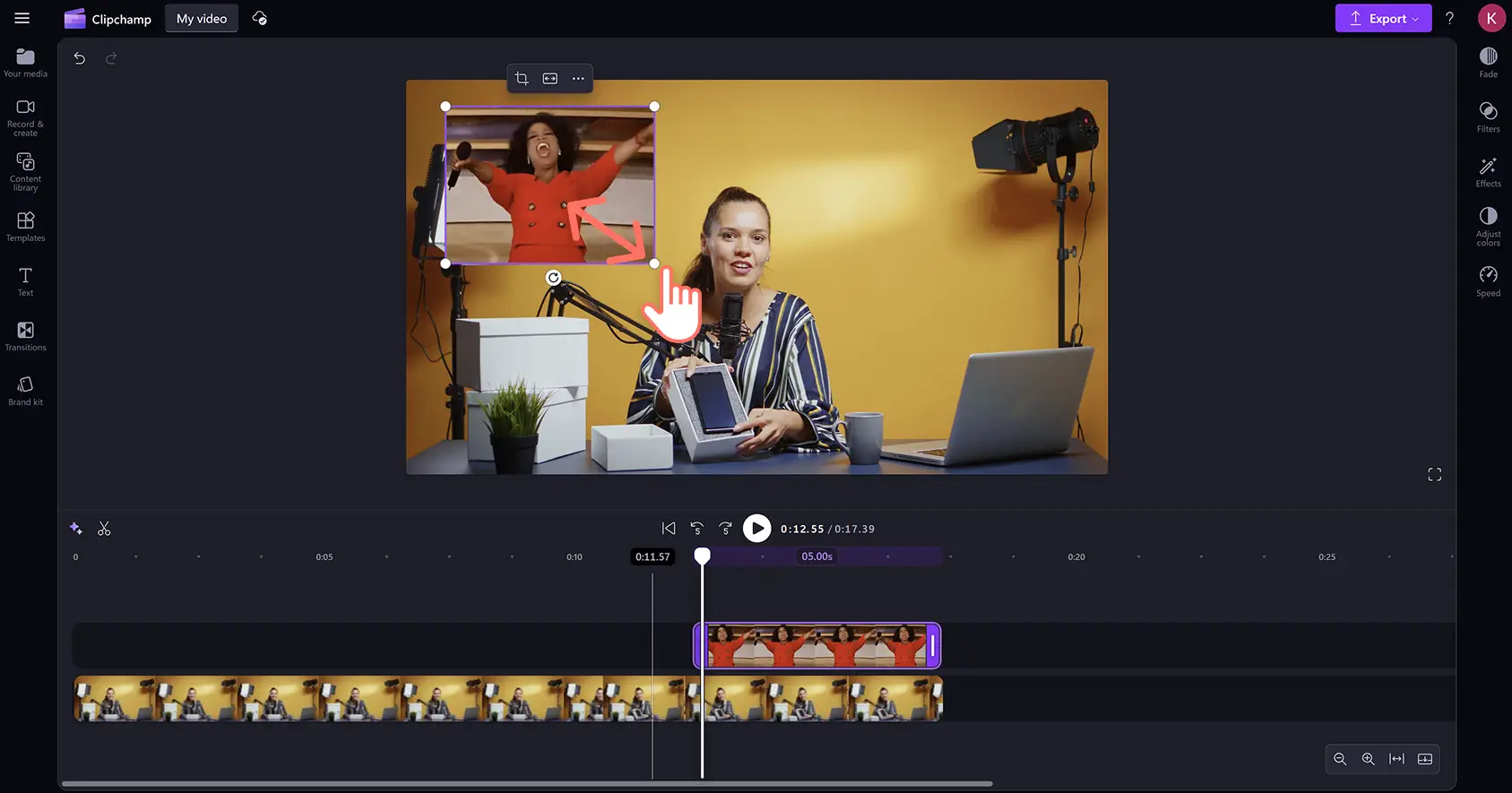
Task: Open the K account avatar
Action: coord(1491,18)
